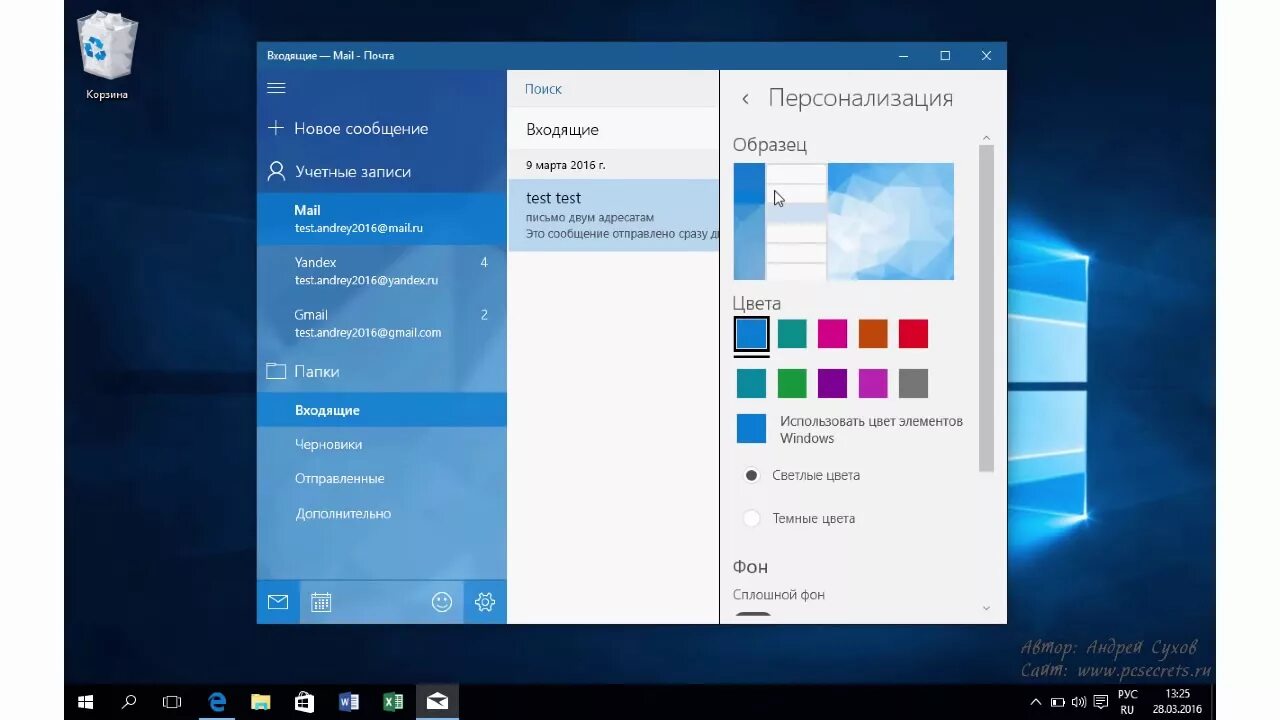Pick the red color swatch

913,334
